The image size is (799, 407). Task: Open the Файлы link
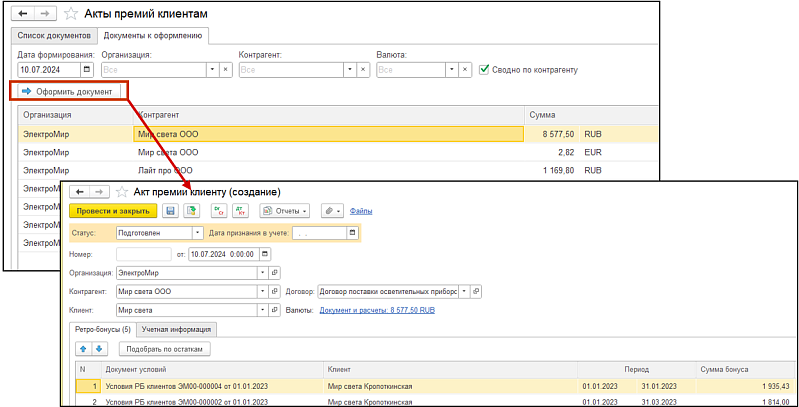point(361,210)
